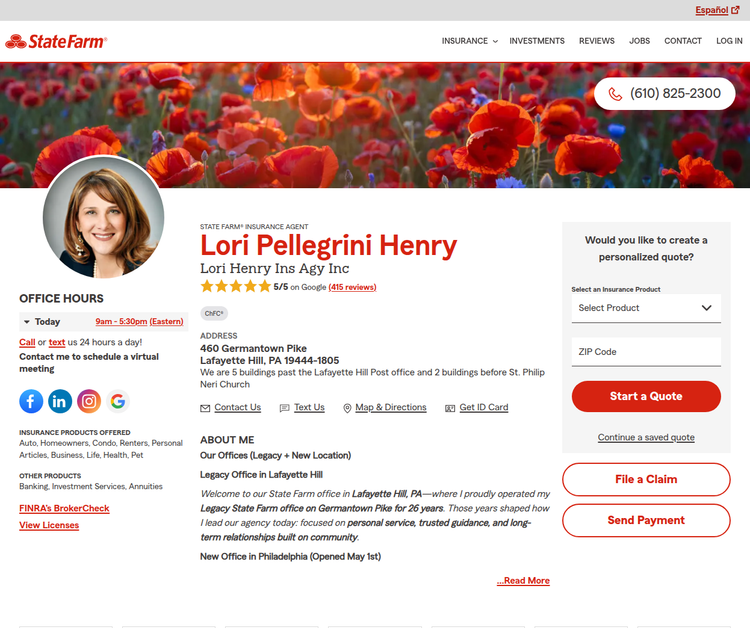This screenshot has width=750, height=628.
Task: Click the envelope icon beside Contact Us
Action: 205,408
